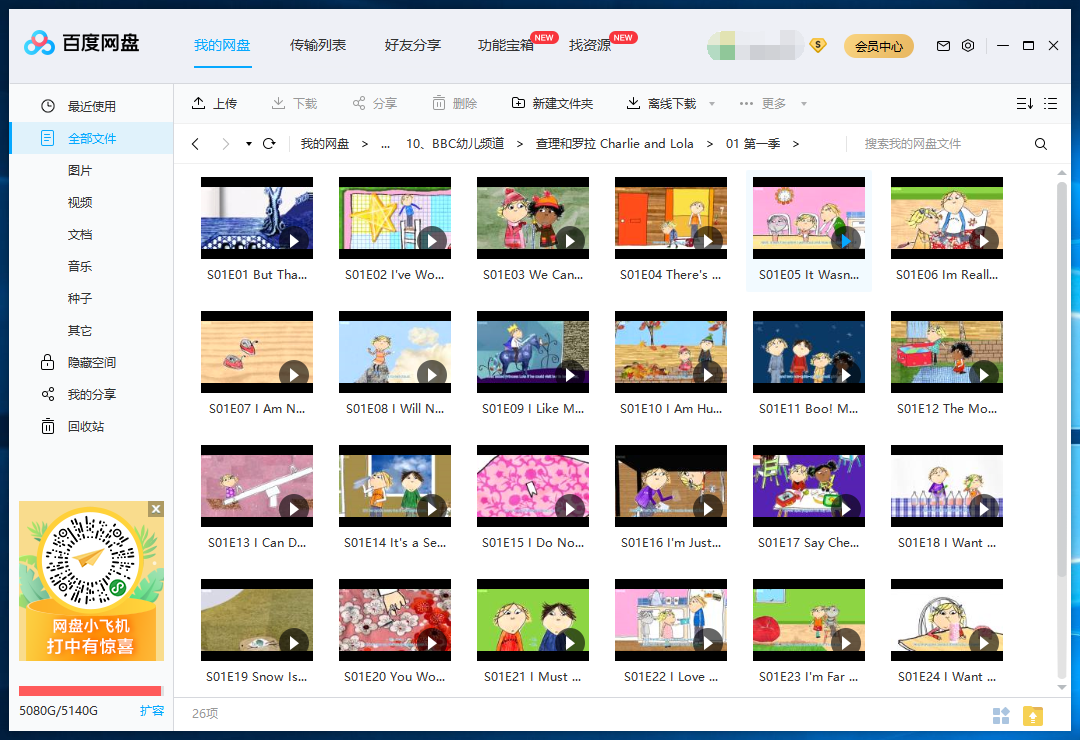Click the my-share icon in sidebar

pos(48,394)
